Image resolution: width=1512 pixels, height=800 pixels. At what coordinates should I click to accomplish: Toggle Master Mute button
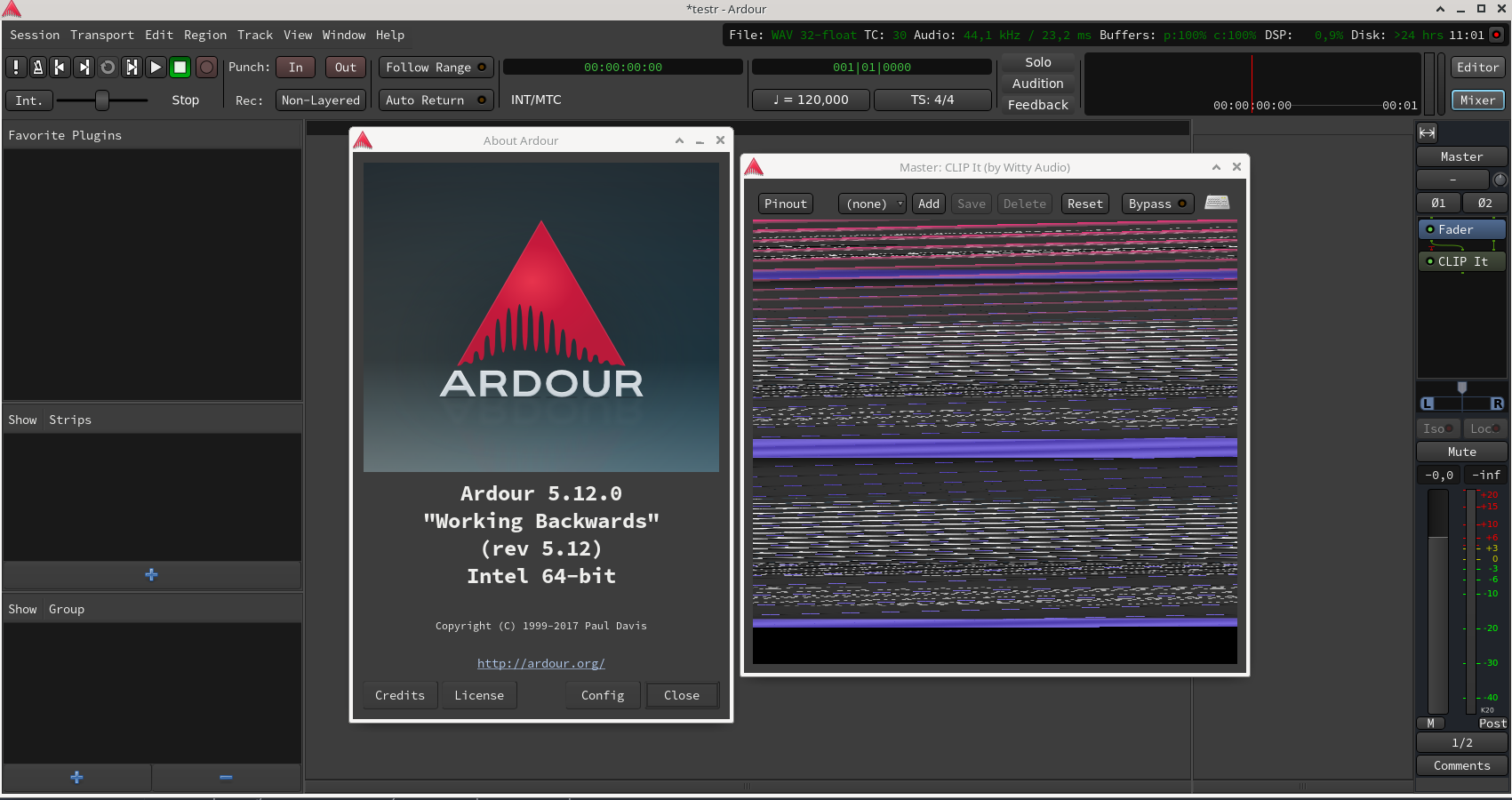click(x=1461, y=452)
